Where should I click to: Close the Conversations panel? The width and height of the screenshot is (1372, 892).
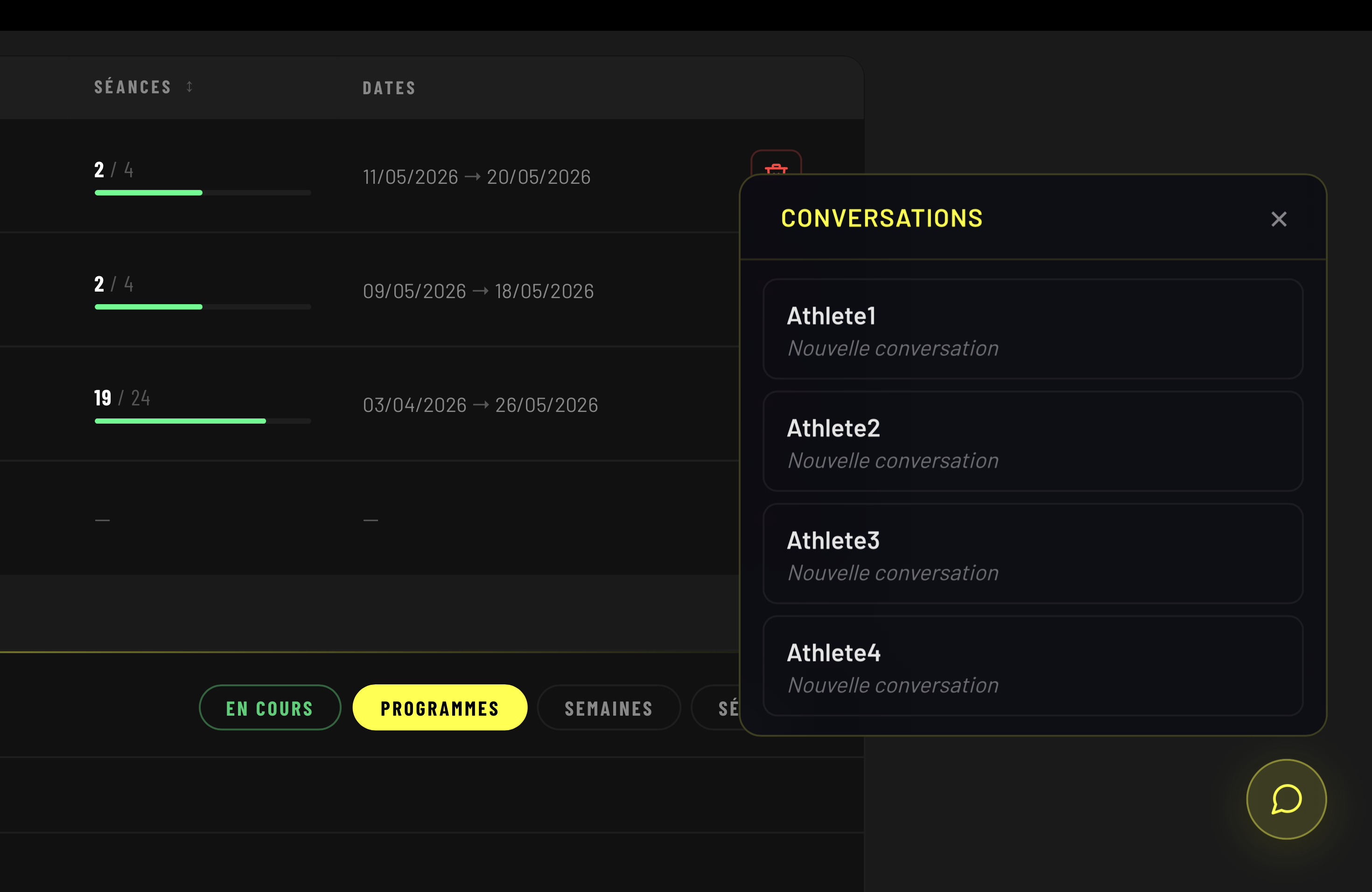pyautogui.click(x=1279, y=219)
